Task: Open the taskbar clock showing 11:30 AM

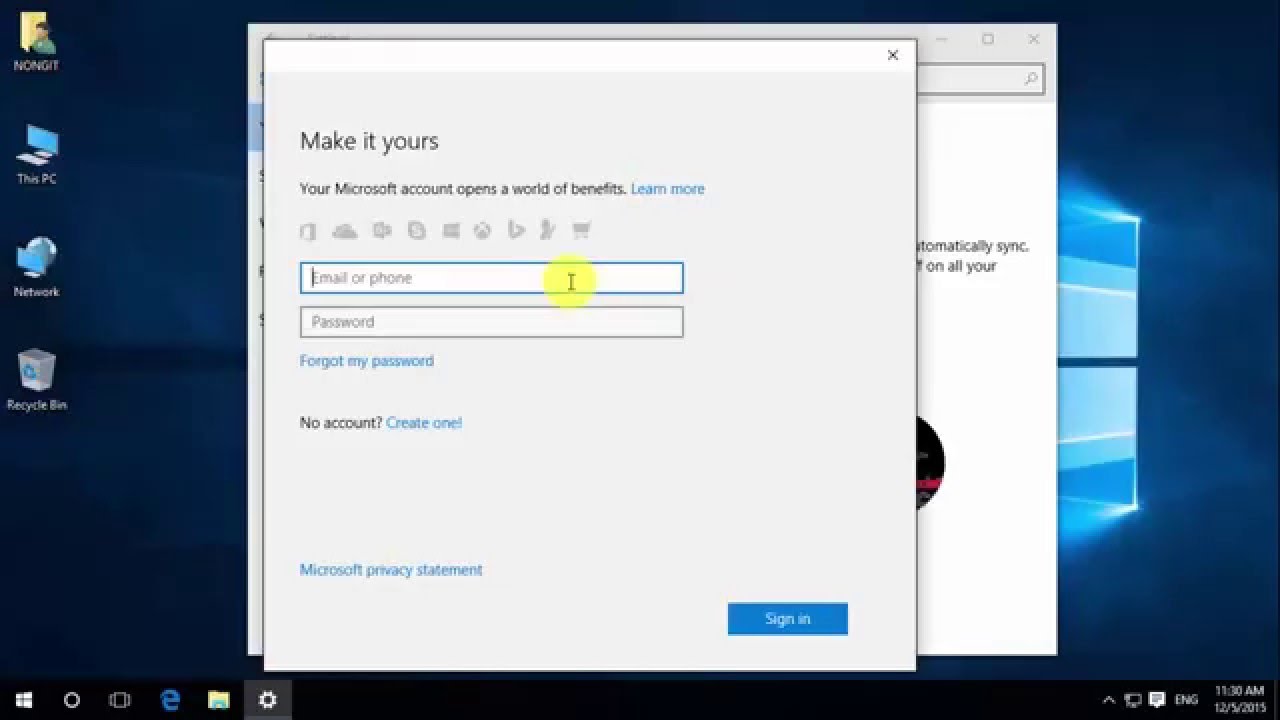Action: [x=1240, y=700]
